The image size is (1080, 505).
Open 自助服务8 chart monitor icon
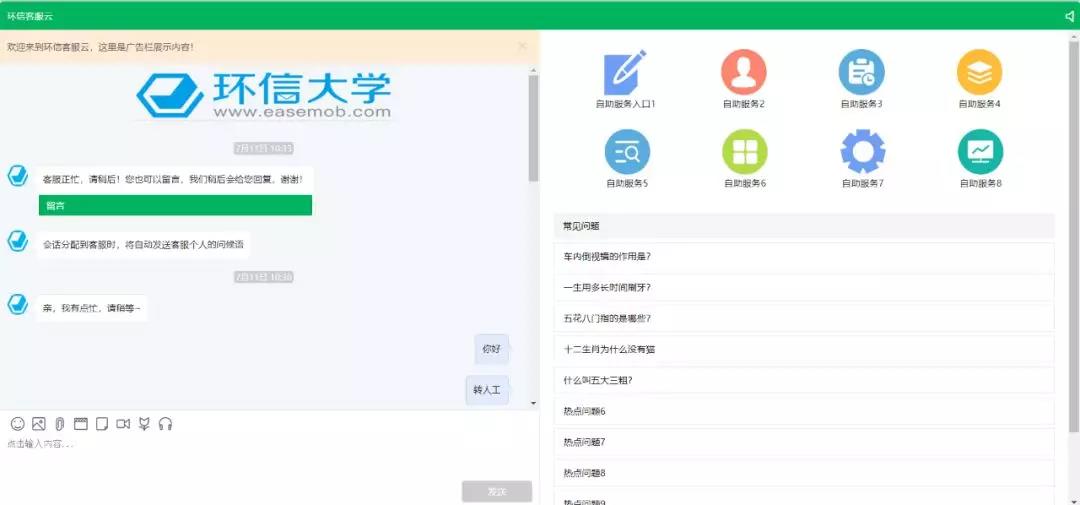980,152
